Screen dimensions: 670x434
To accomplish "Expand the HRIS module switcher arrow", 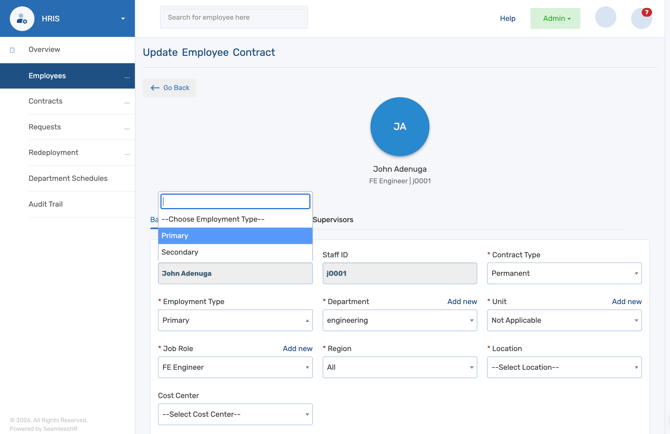I will click(x=123, y=19).
